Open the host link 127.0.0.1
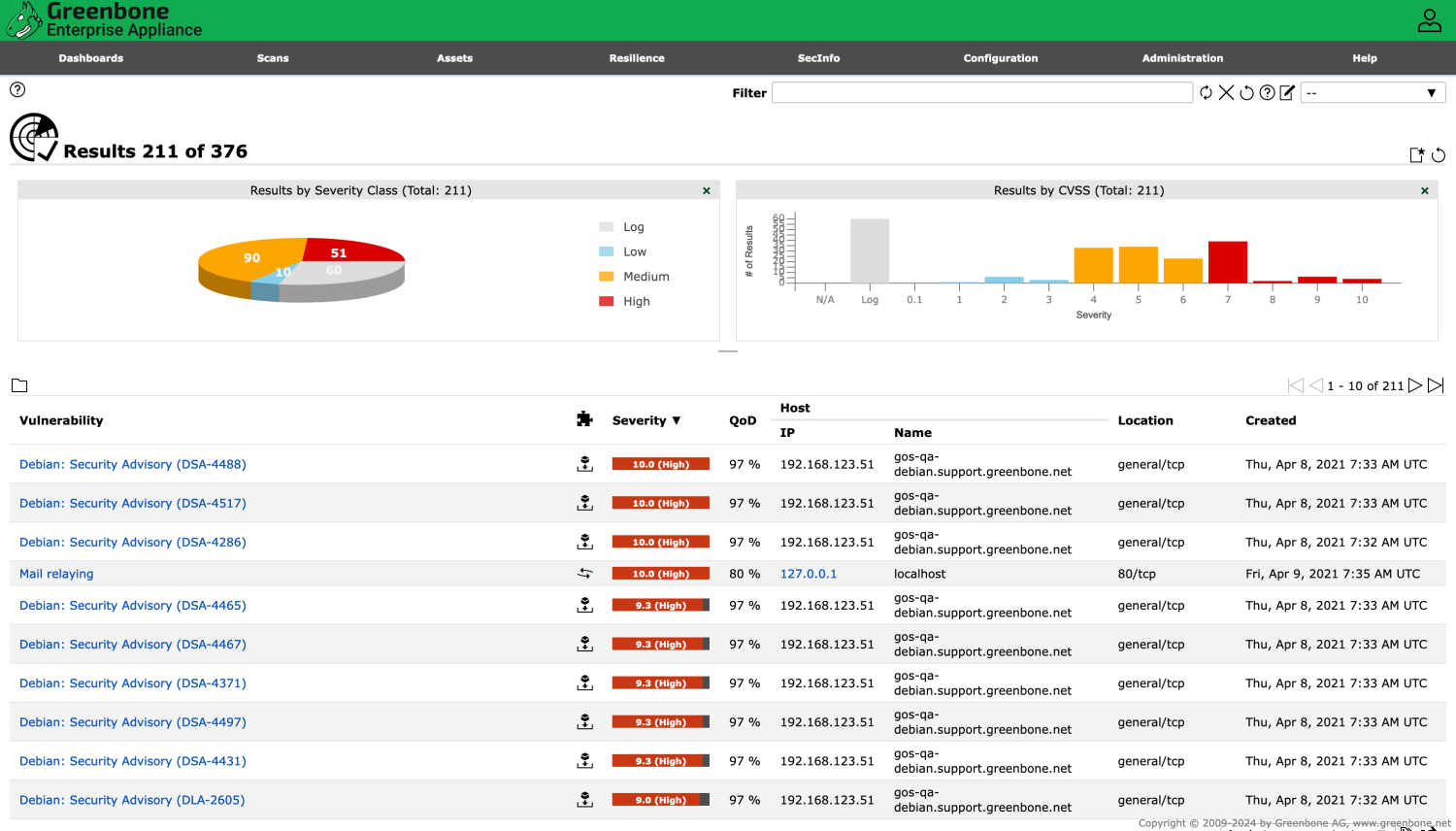Image resolution: width=1456 pixels, height=831 pixels. pos(809,573)
